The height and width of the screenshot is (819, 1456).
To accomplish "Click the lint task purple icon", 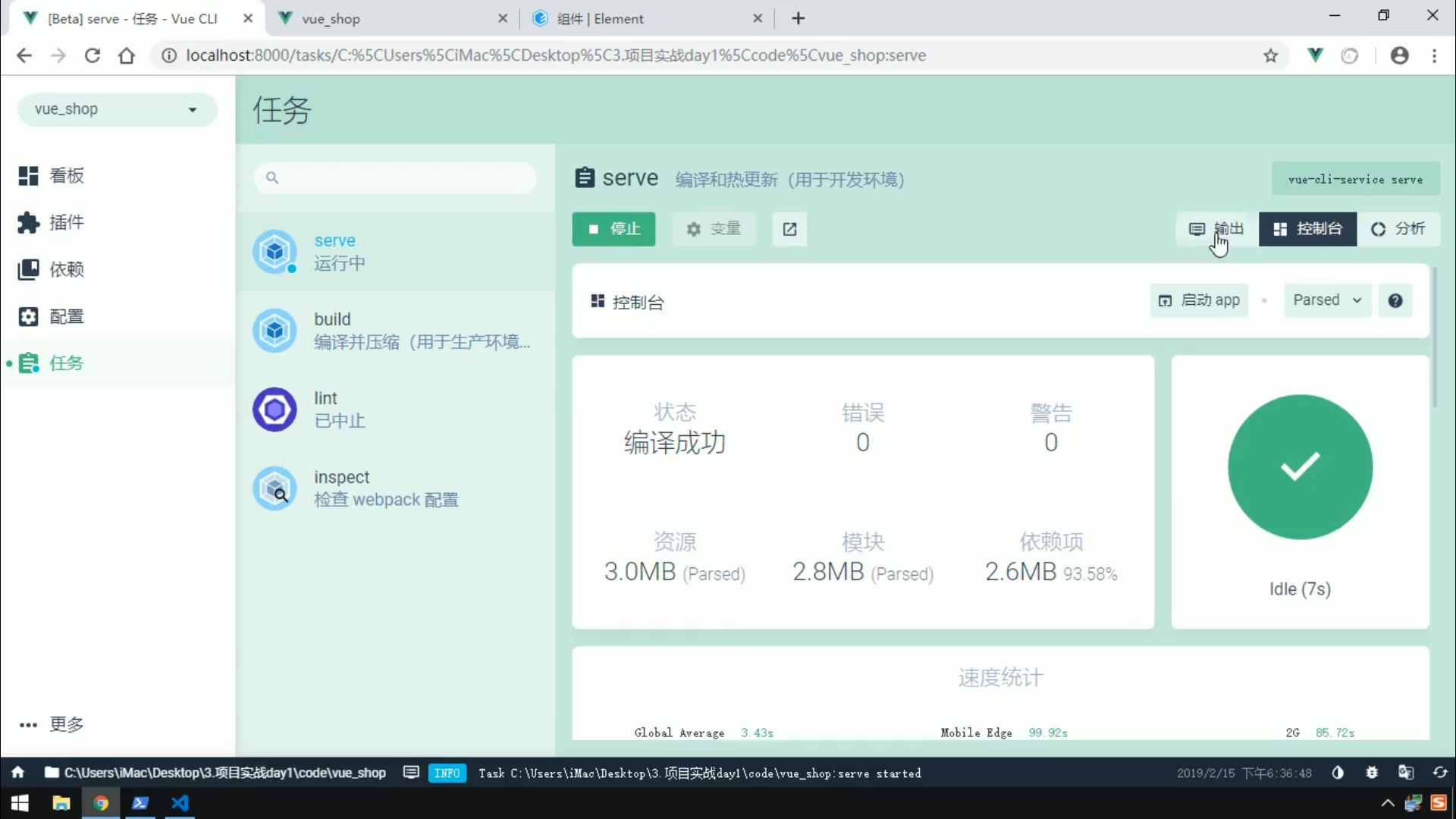I will (x=275, y=409).
